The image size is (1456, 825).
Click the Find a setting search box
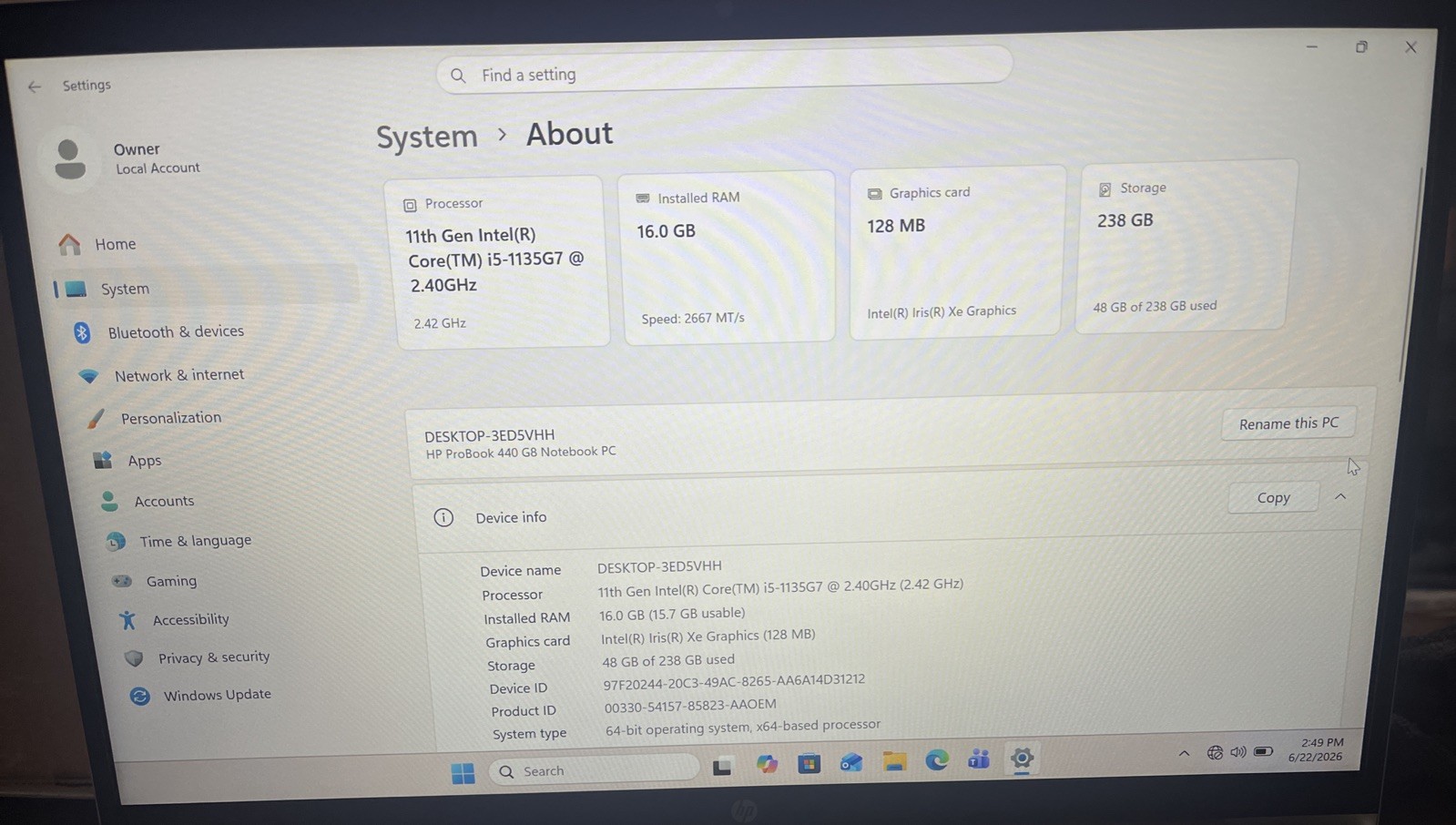click(x=724, y=71)
